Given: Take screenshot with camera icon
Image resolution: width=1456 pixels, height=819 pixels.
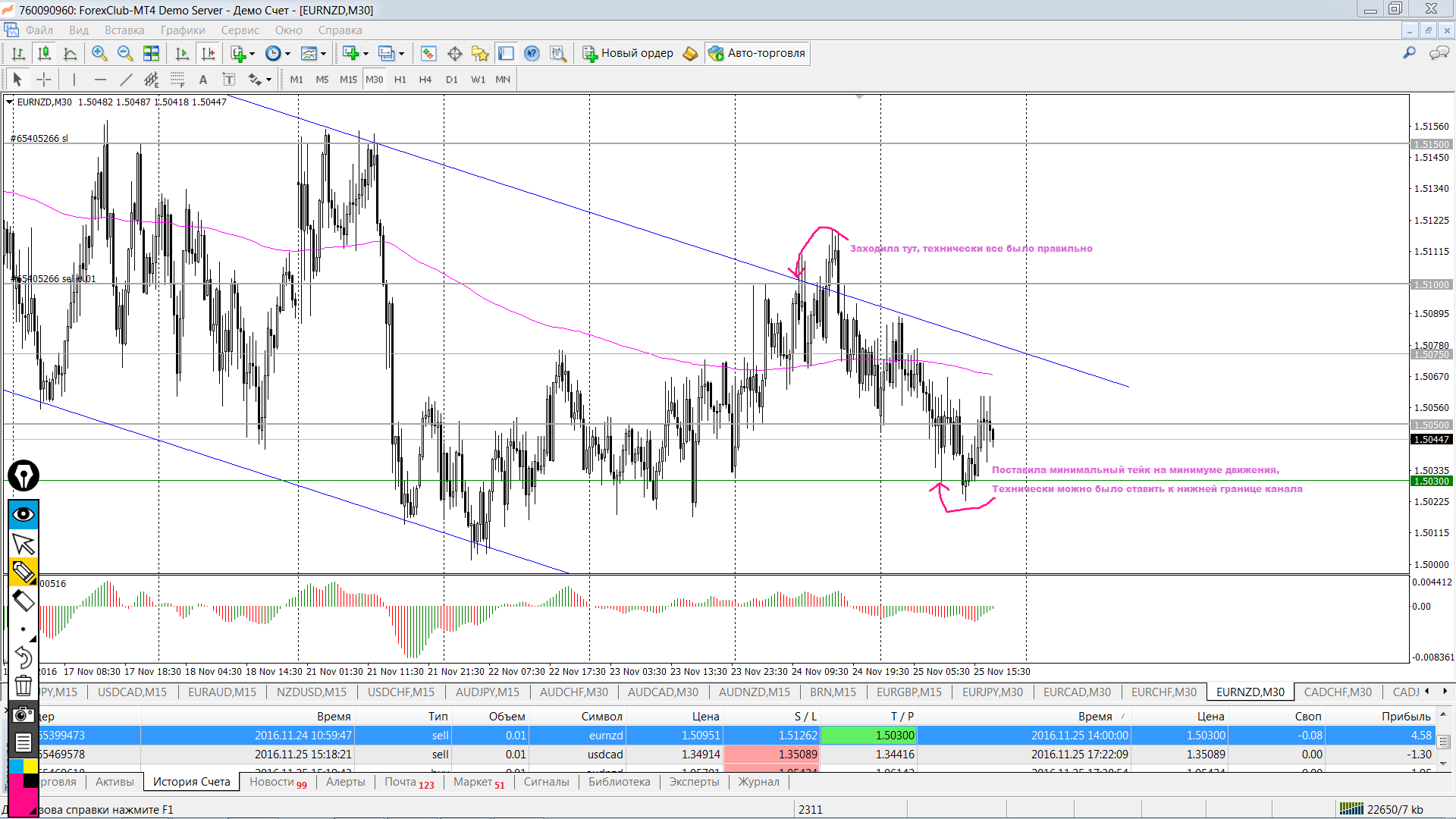Looking at the screenshot, I should [x=24, y=714].
